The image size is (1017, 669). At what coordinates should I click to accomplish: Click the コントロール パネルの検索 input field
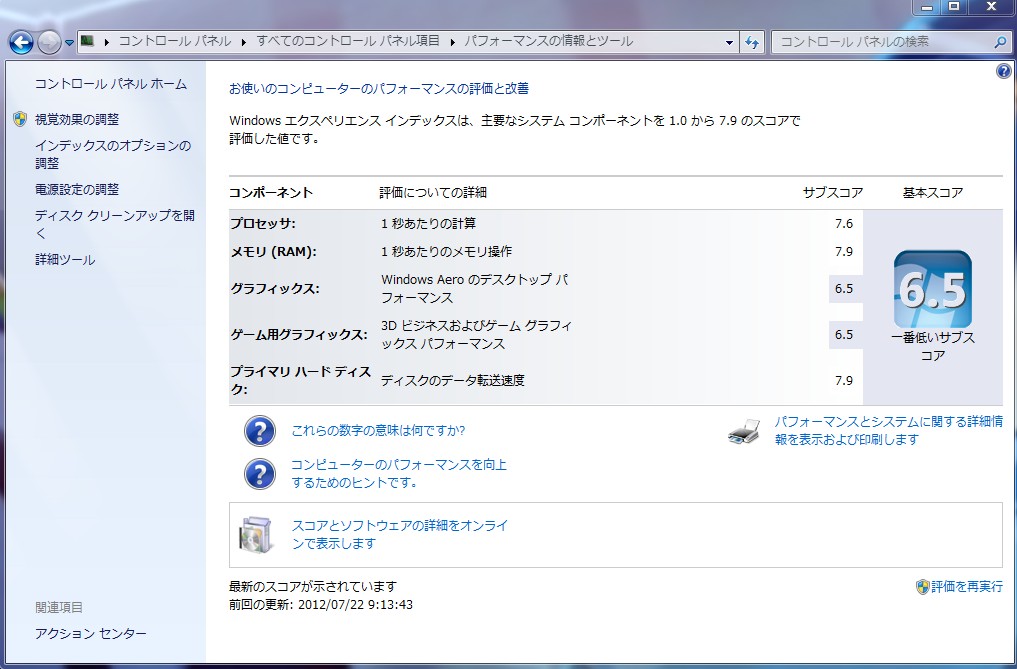880,42
